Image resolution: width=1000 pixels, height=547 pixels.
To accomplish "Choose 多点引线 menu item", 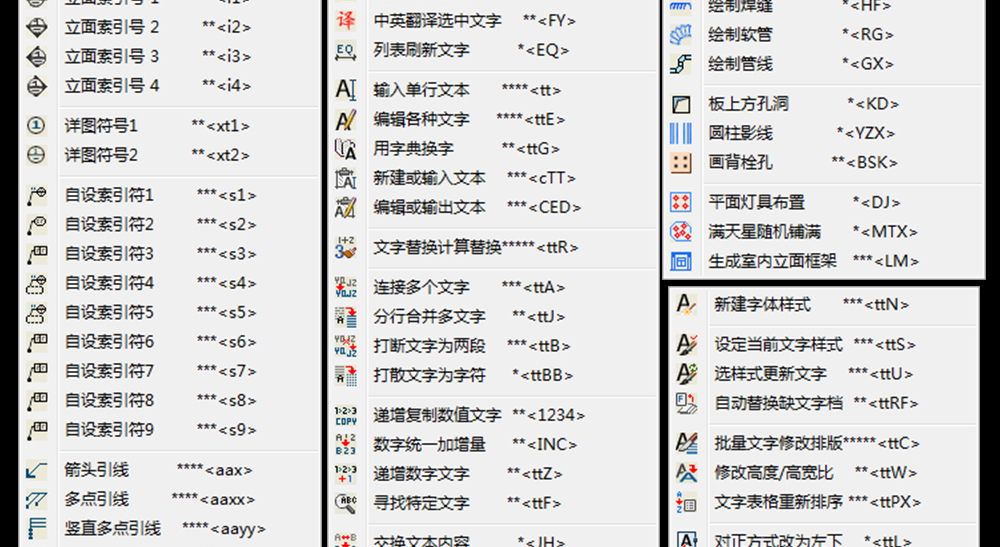I will [x=97, y=499].
